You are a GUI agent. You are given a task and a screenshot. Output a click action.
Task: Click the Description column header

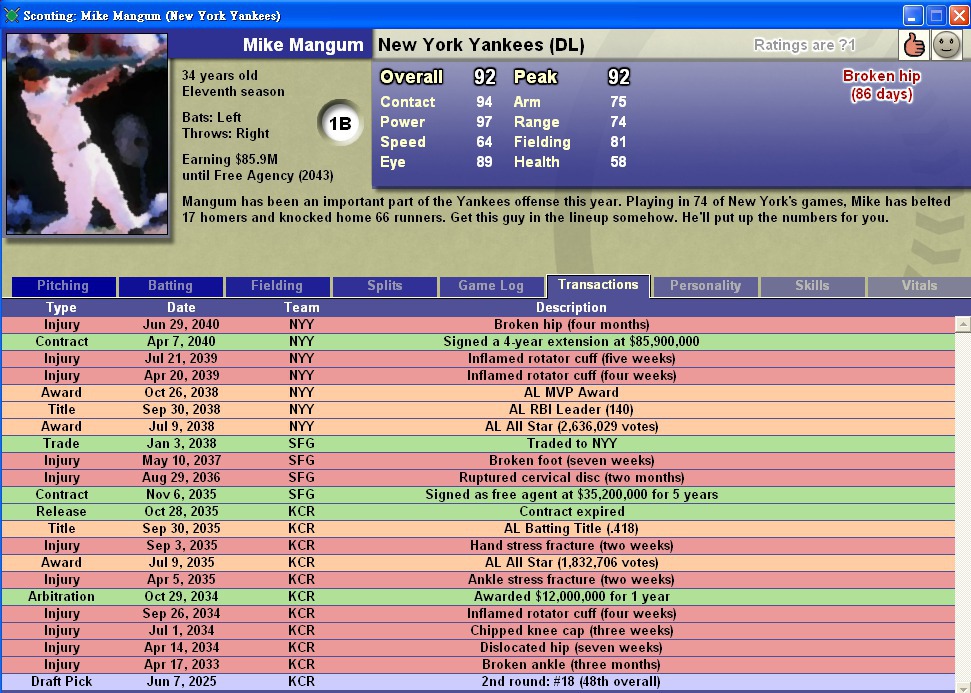[x=571, y=307]
